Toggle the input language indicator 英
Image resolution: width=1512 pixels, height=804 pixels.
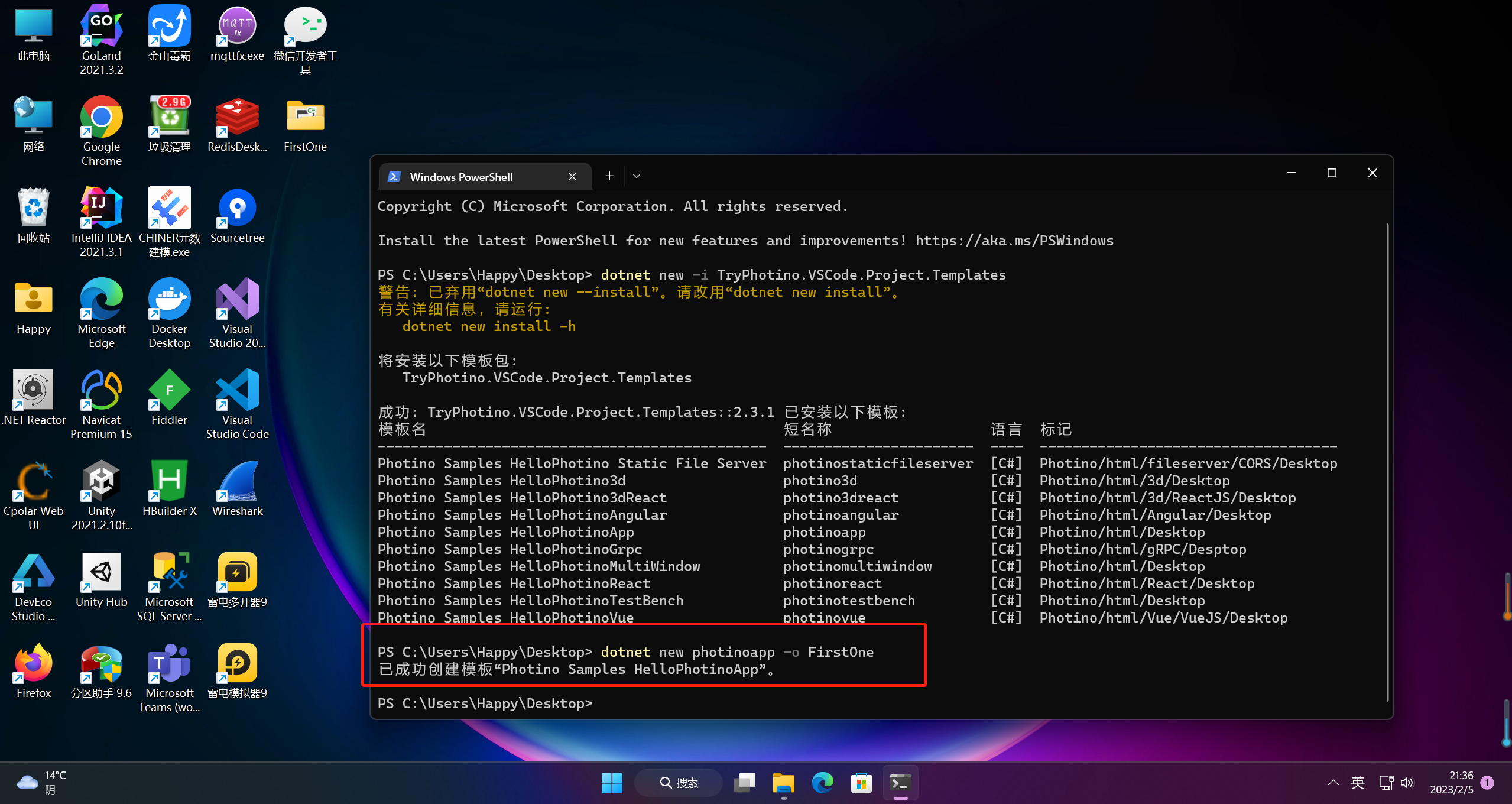tap(1358, 783)
